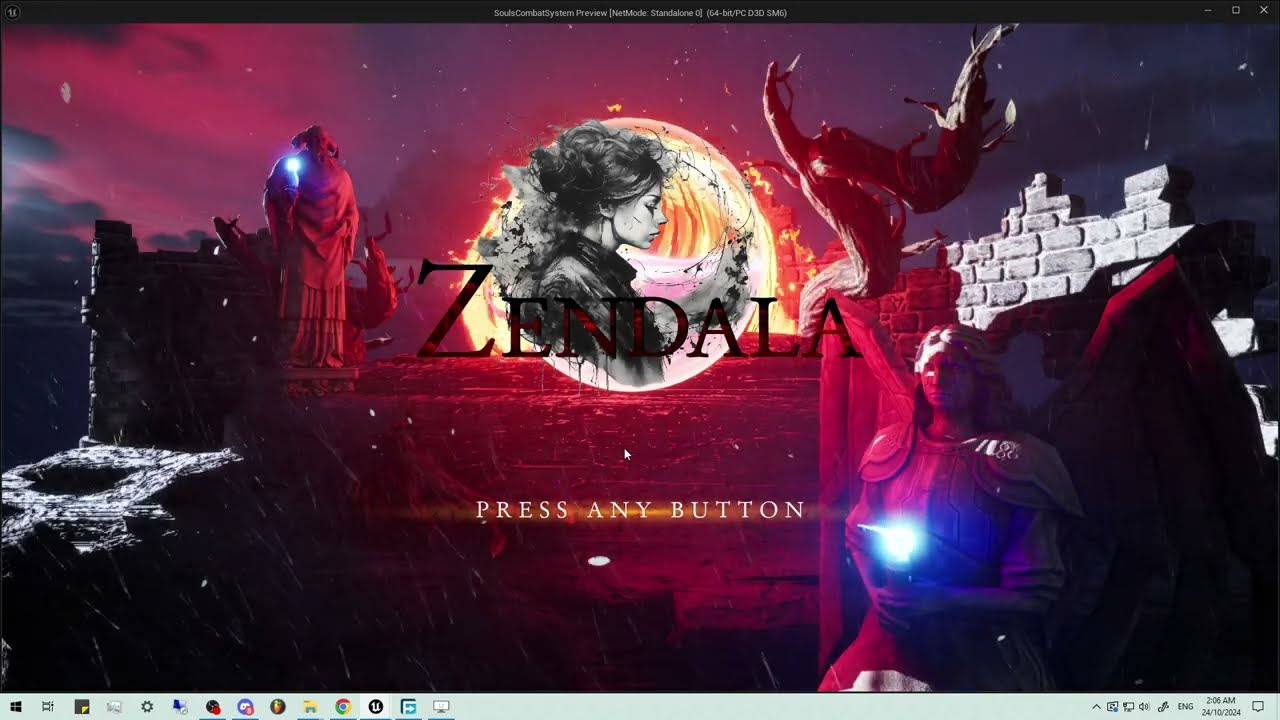Open the clock showing 2:06 AM
Screen dimensions: 1280x720
coord(1222,707)
